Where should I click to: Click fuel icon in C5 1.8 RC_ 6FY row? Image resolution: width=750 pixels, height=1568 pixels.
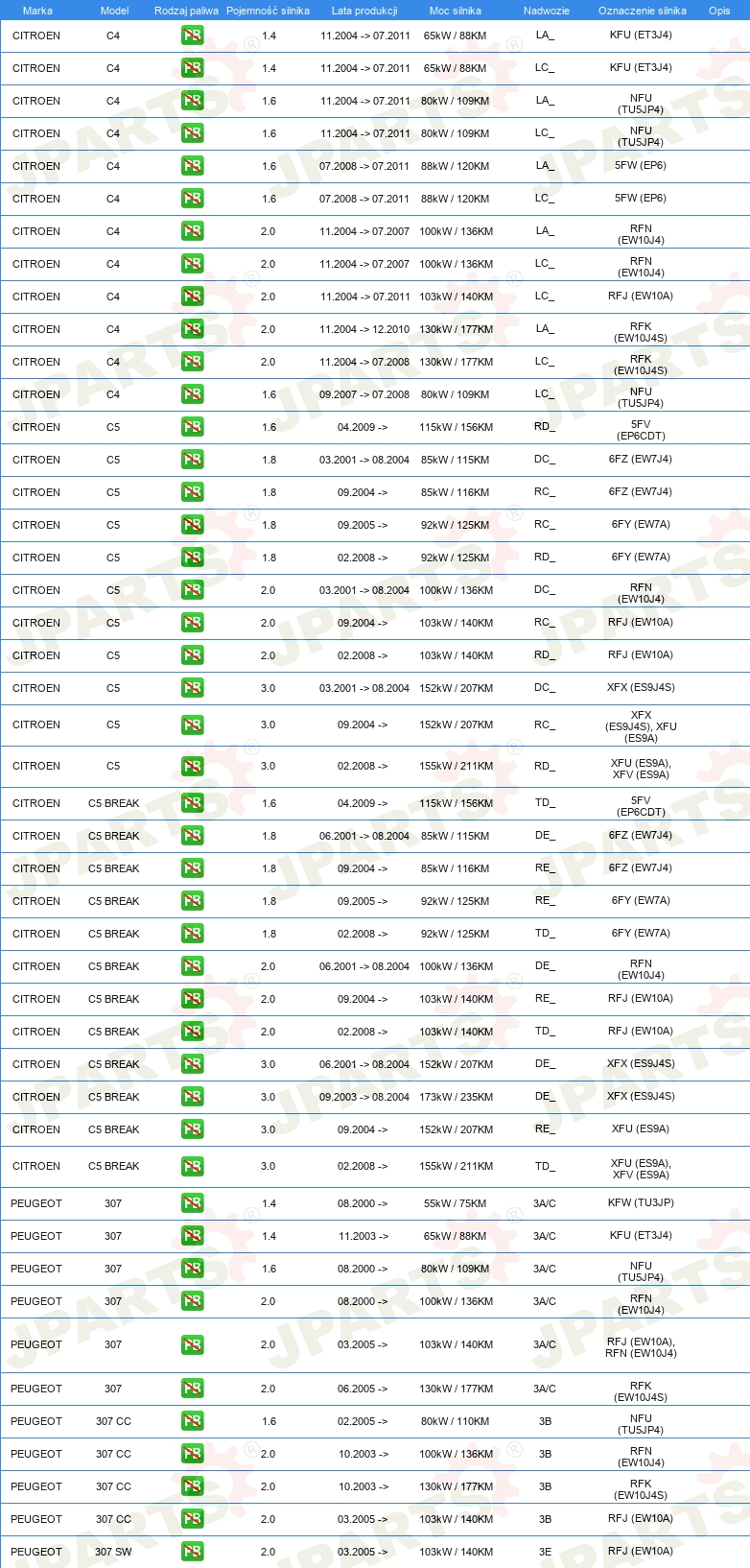tap(193, 525)
